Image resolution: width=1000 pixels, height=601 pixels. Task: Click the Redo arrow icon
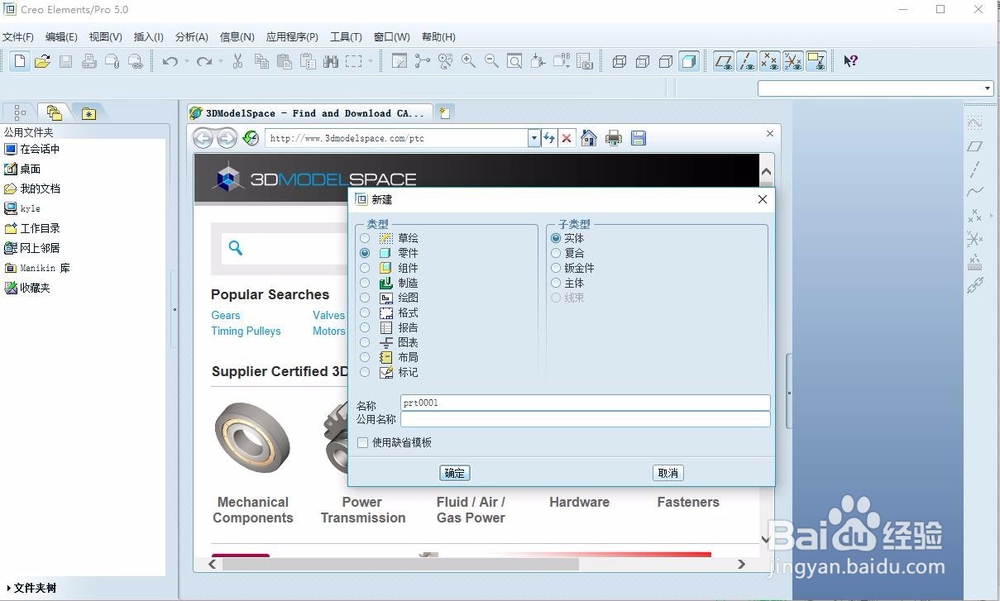204,61
